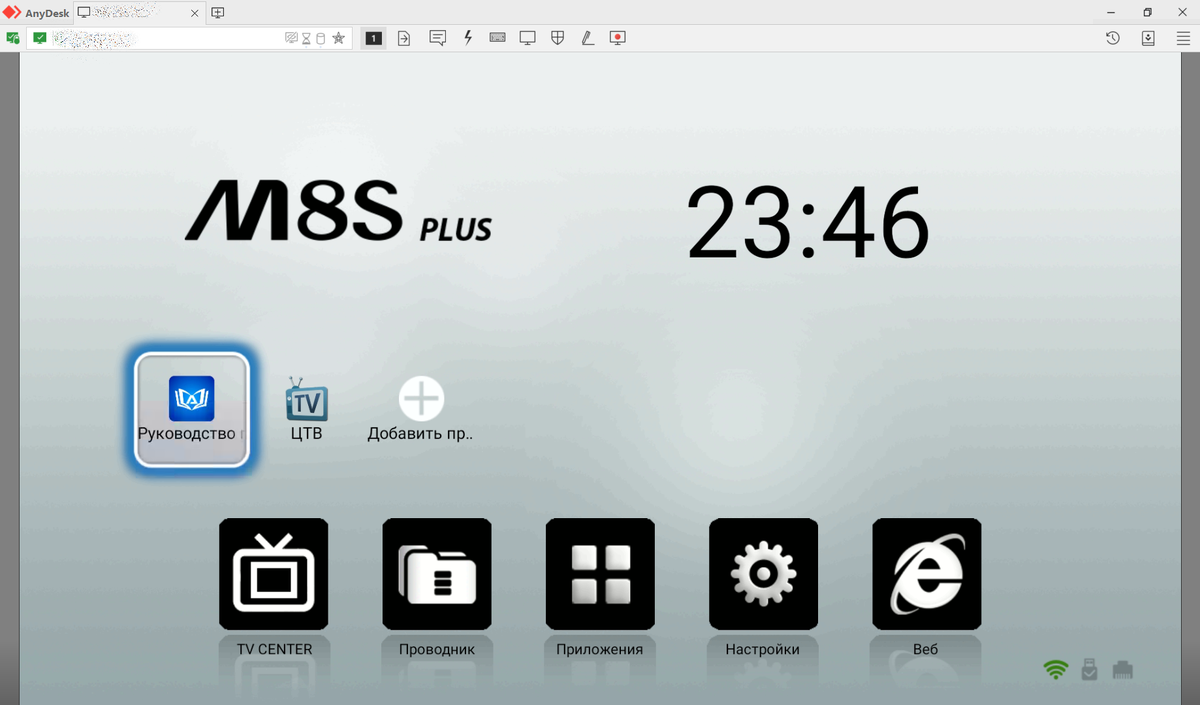Viewport: 1200px width, 705px height.
Task: Open Настройки settings
Action: (x=763, y=574)
